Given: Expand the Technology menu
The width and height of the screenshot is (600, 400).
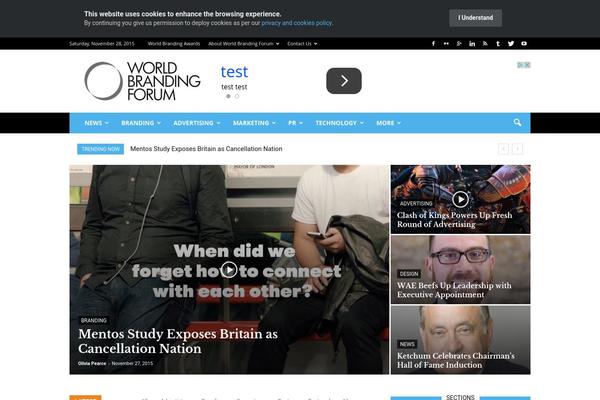Looking at the screenshot, I should tap(339, 123).
